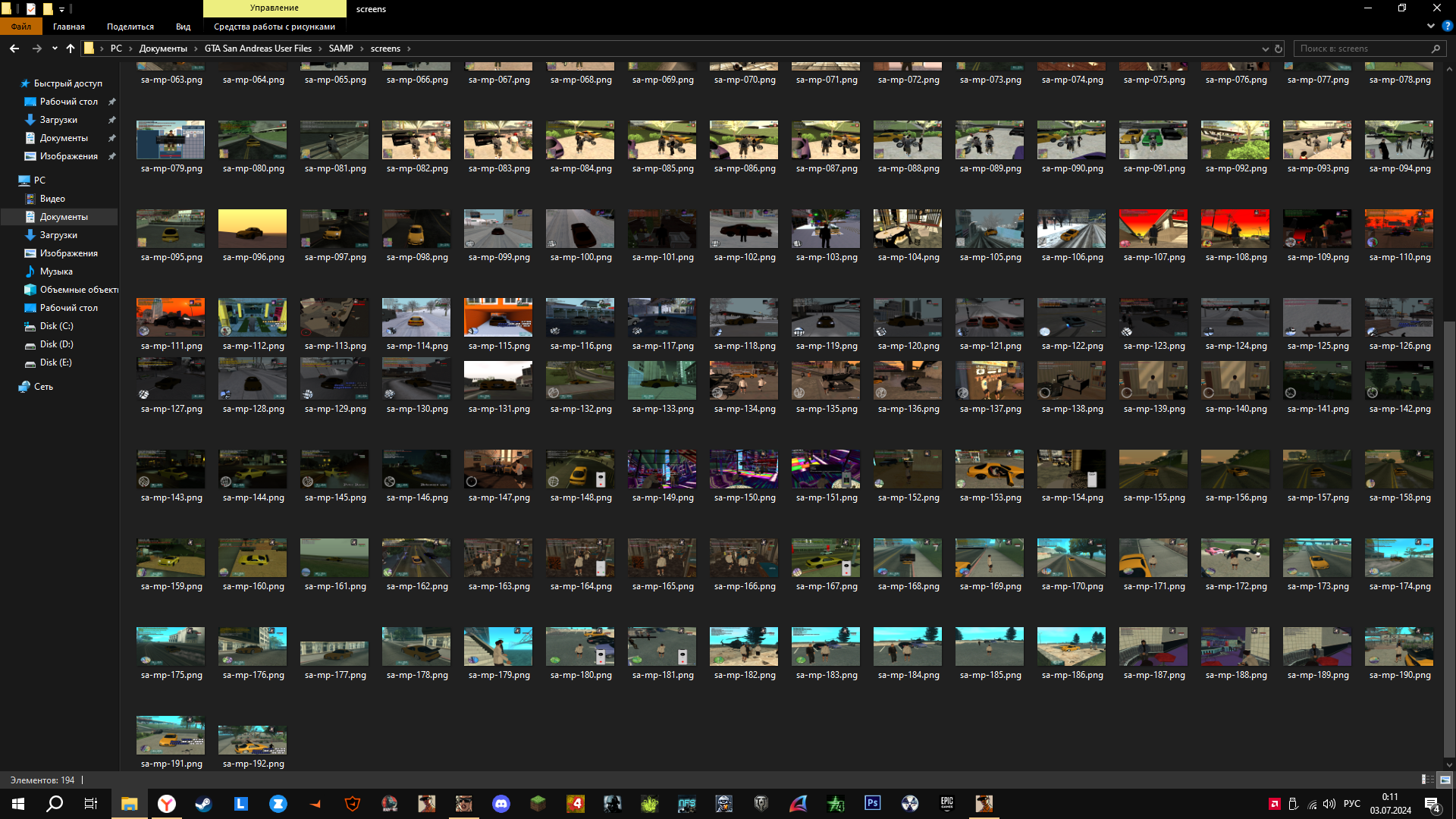This screenshot has height=819, width=1456.
Task: Select thumbnail sa-mp-096.png
Action: [253, 229]
